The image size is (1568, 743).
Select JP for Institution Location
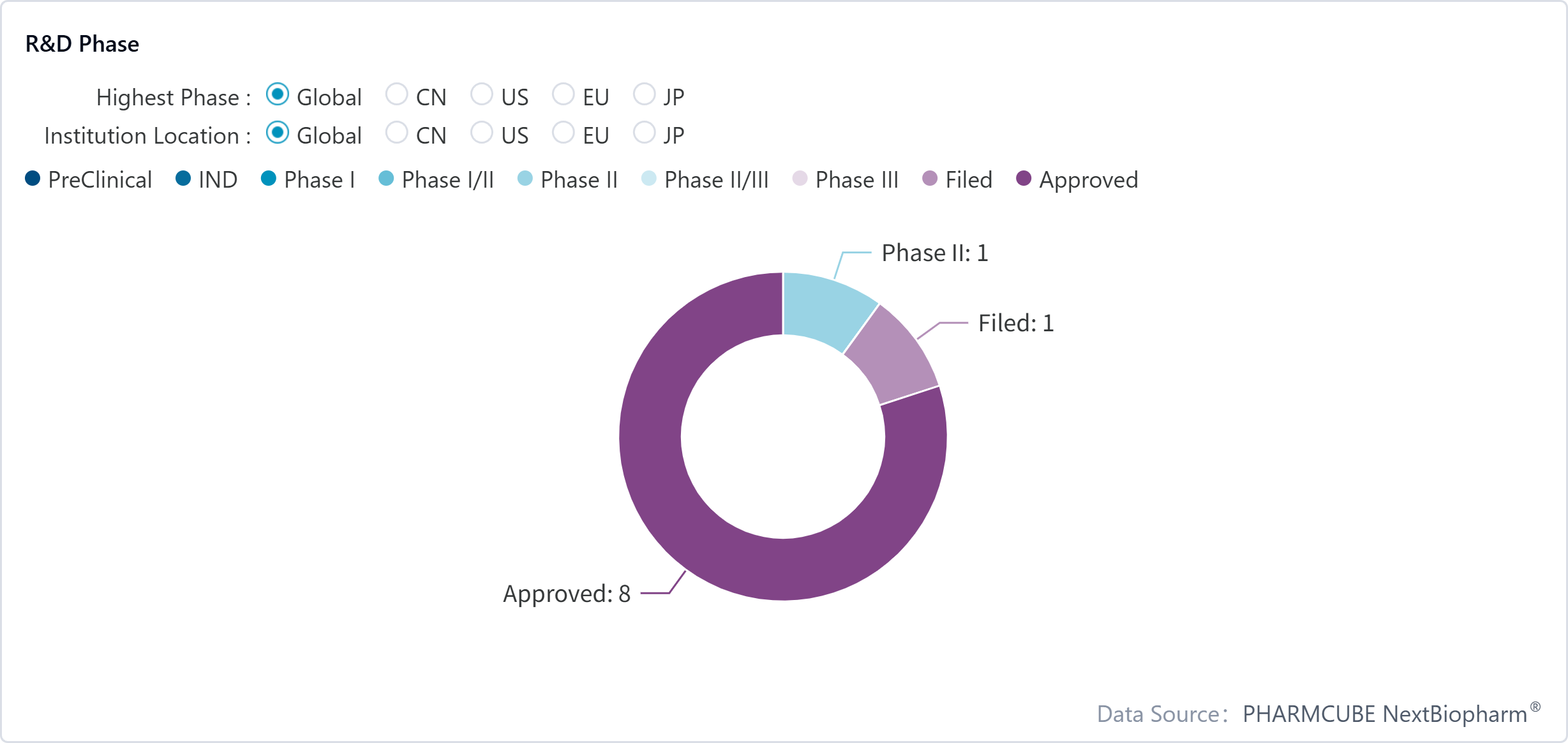click(644, 133)
